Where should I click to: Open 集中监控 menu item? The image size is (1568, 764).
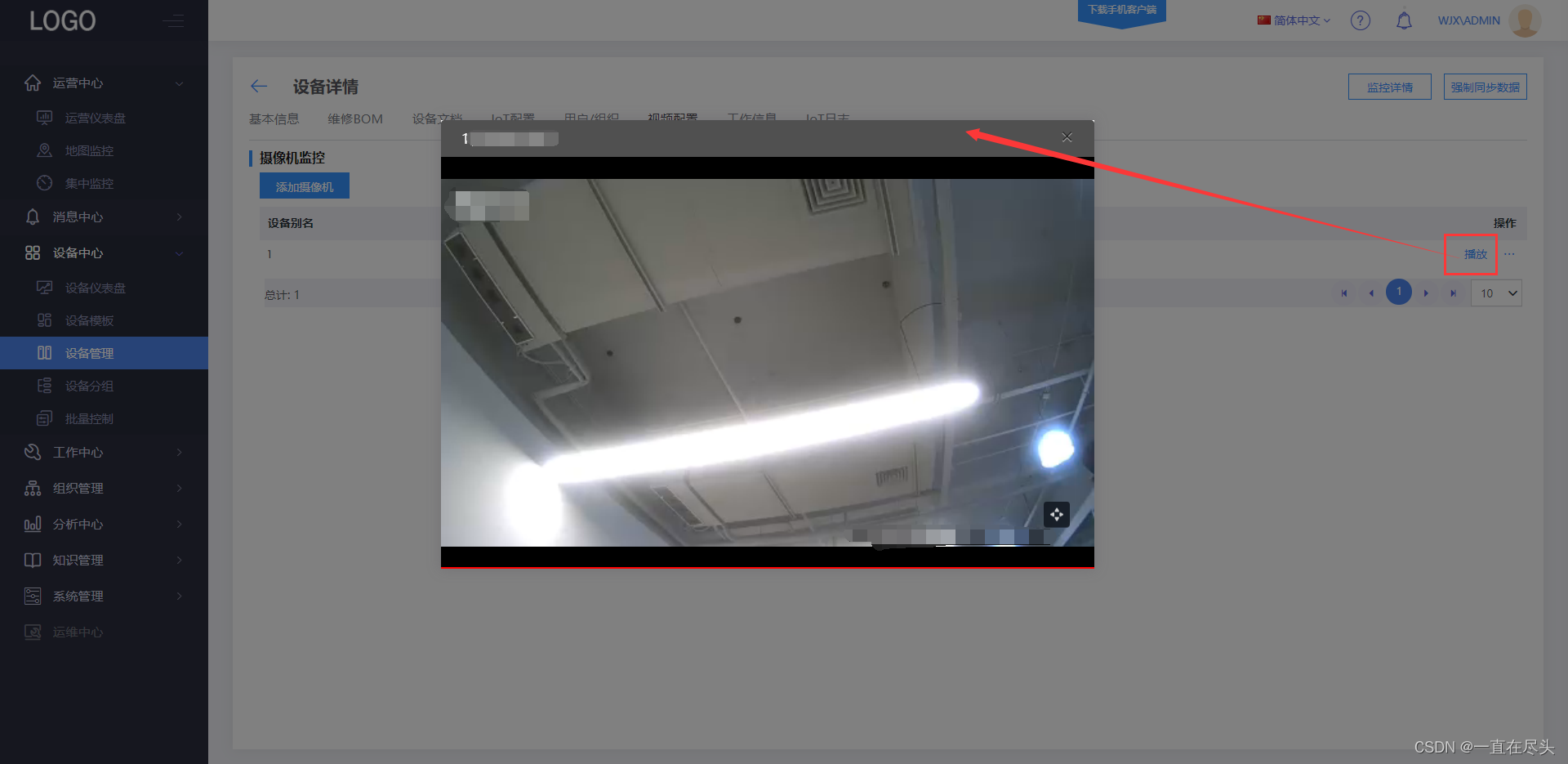[x=89, y=183]
